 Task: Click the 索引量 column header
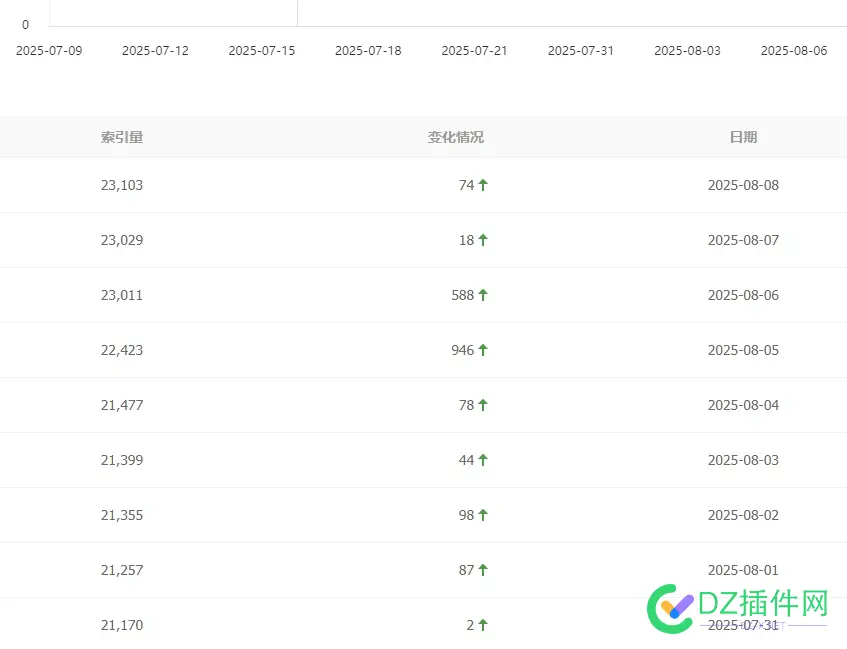122,137
